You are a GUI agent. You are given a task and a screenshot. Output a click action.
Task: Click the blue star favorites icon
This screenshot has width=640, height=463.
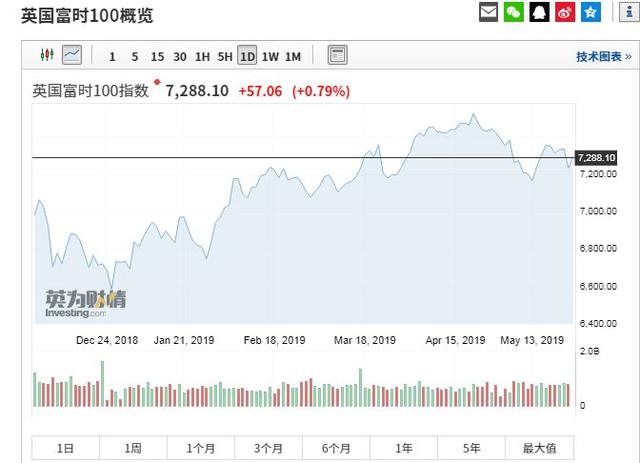[x=592, y=12]
